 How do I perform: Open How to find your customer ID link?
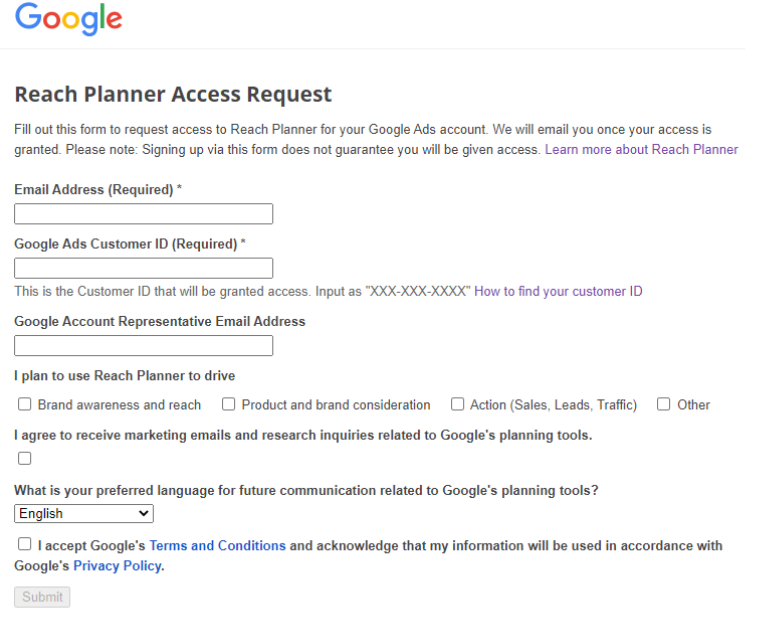[558, 292]
